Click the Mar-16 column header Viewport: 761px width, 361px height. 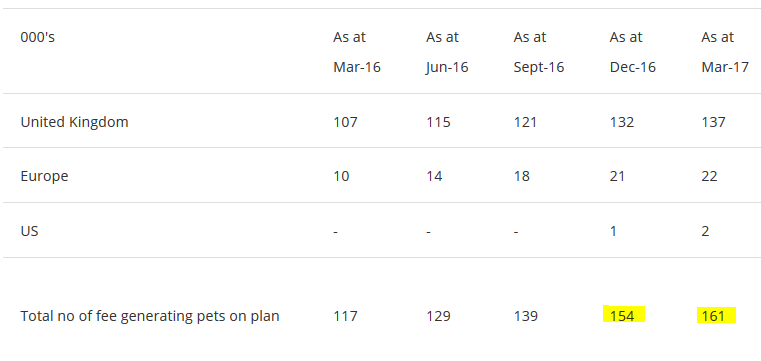357,52
